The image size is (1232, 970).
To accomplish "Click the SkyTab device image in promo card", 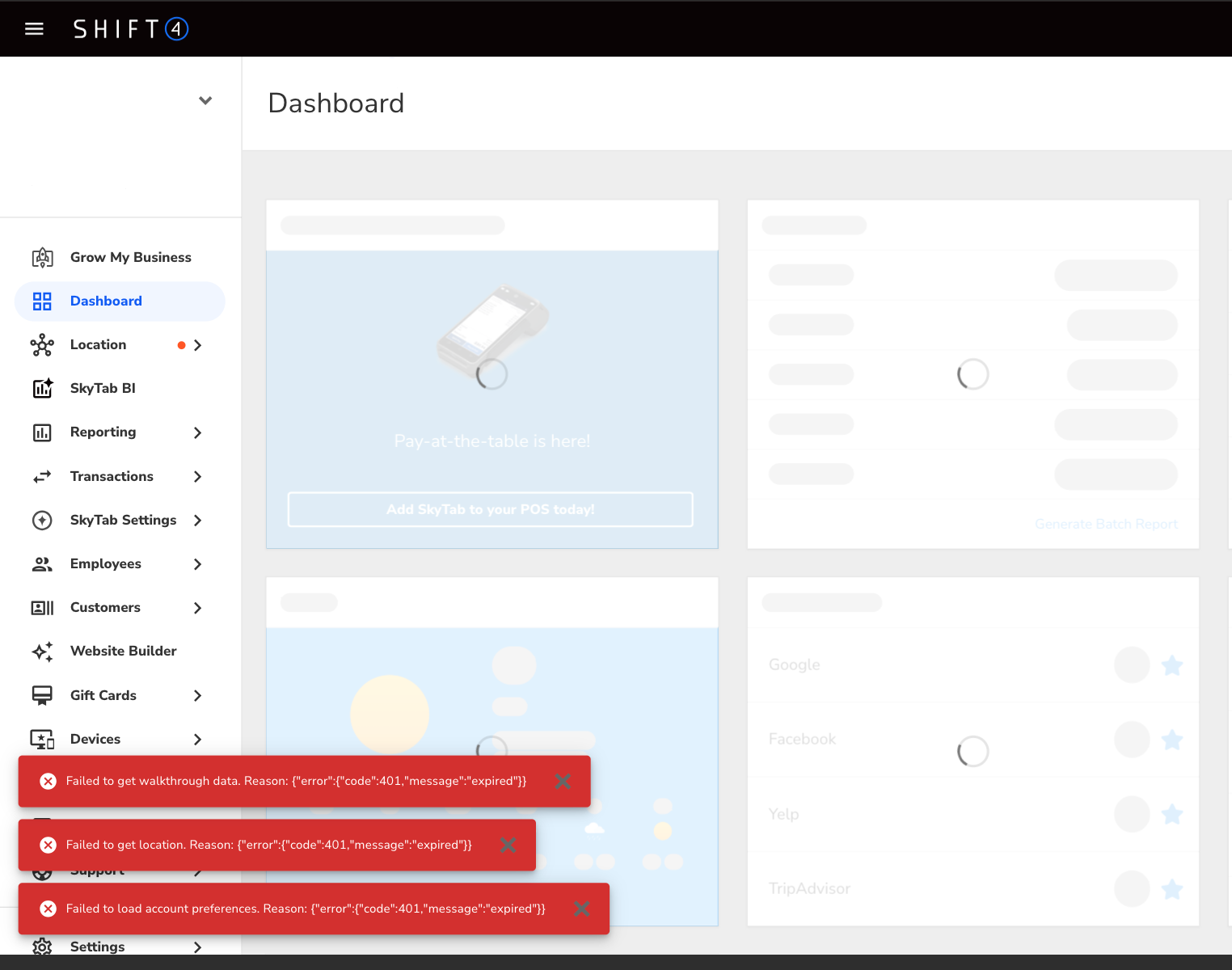I will 492,331.
